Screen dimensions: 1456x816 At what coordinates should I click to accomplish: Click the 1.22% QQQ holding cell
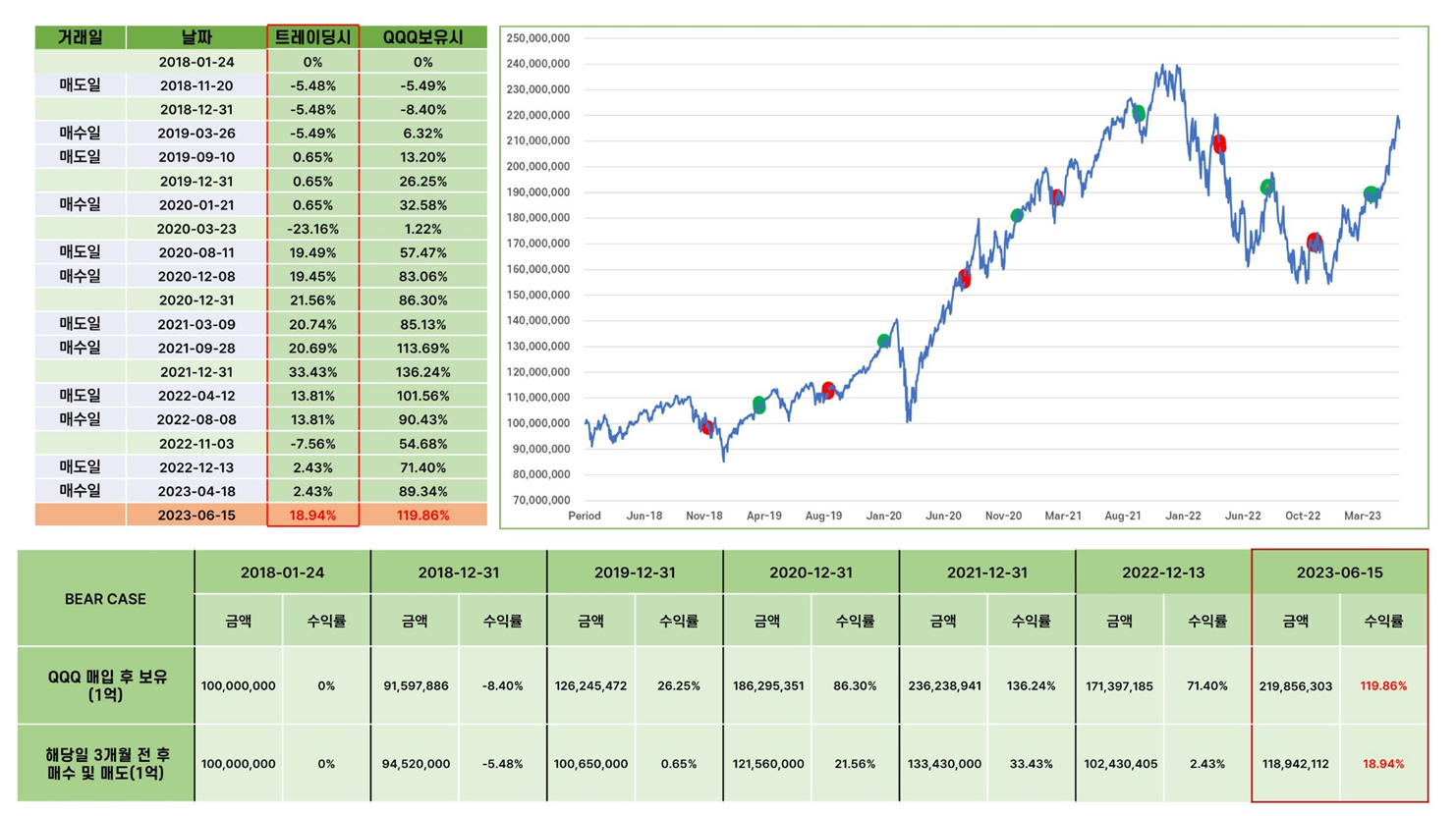click(x=422, y=229)
